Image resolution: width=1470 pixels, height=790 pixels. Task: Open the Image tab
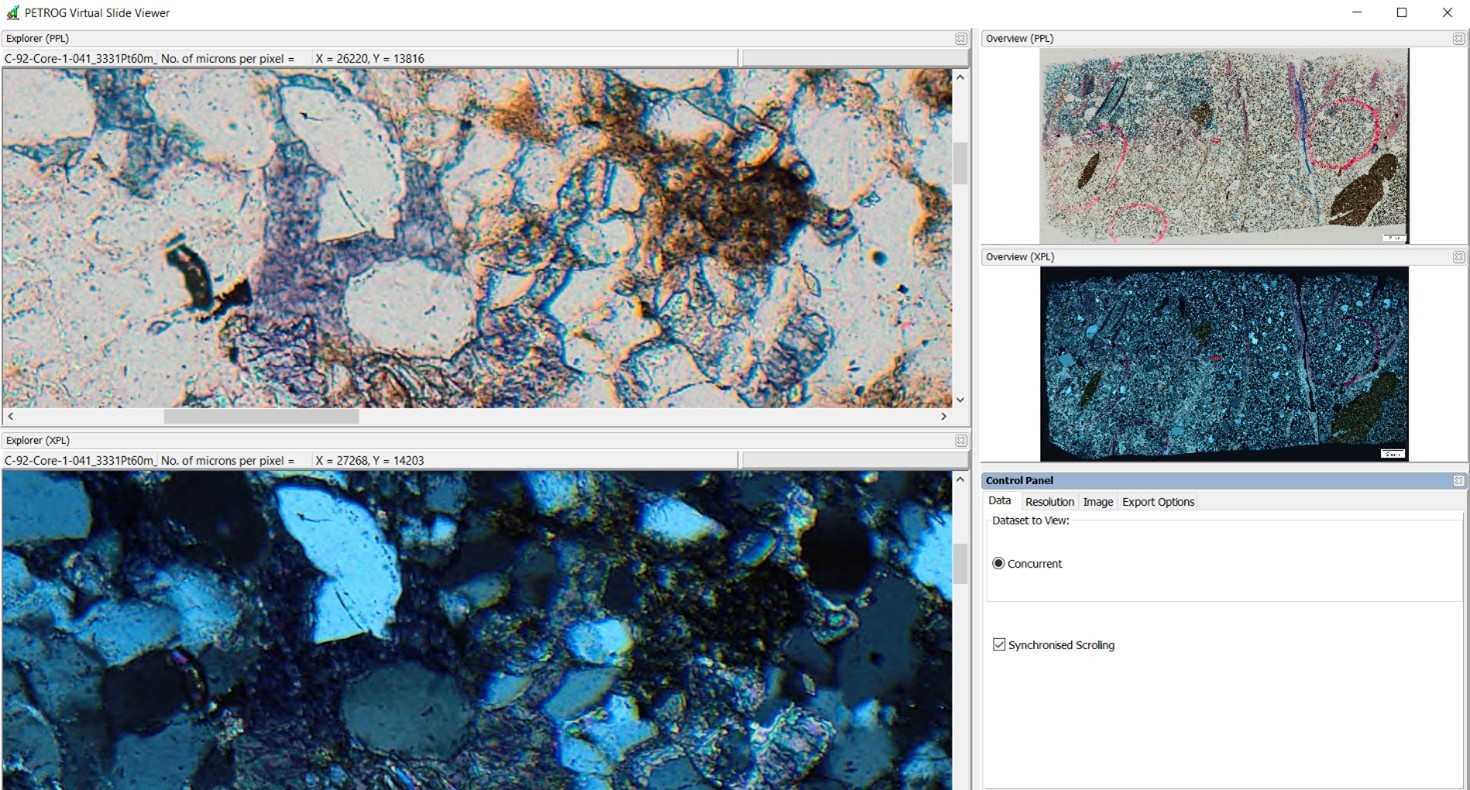tap(1097, 502)
